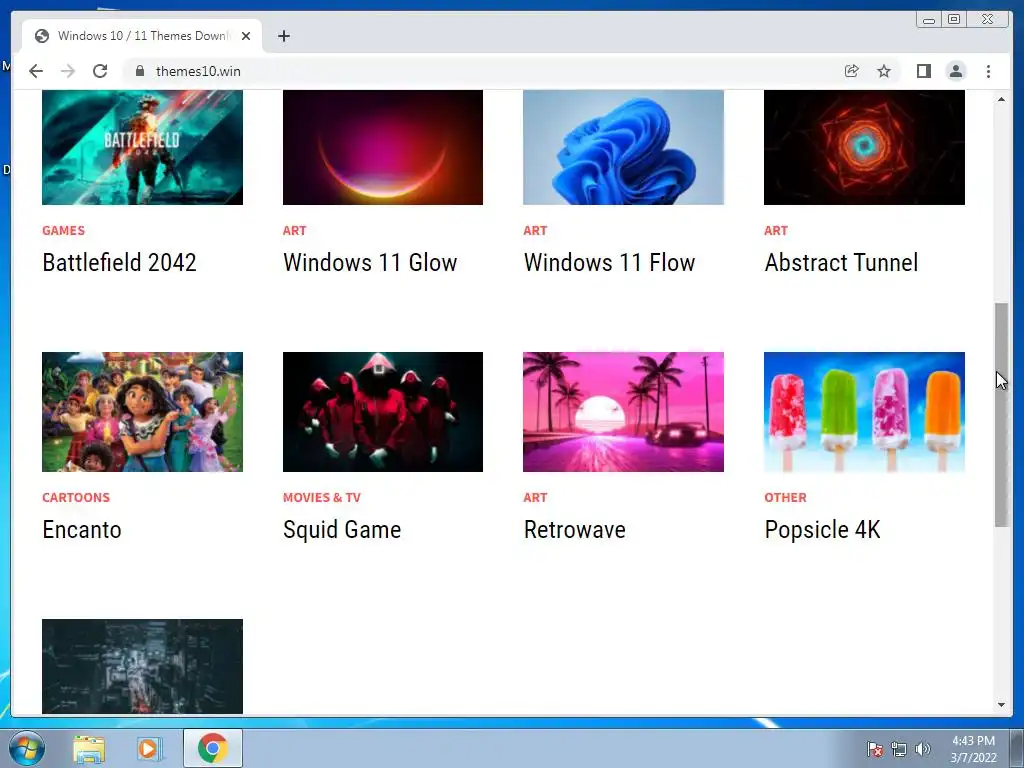
Task: Open the Encanto thumbnail image
Action: click(x=142, y=412)
